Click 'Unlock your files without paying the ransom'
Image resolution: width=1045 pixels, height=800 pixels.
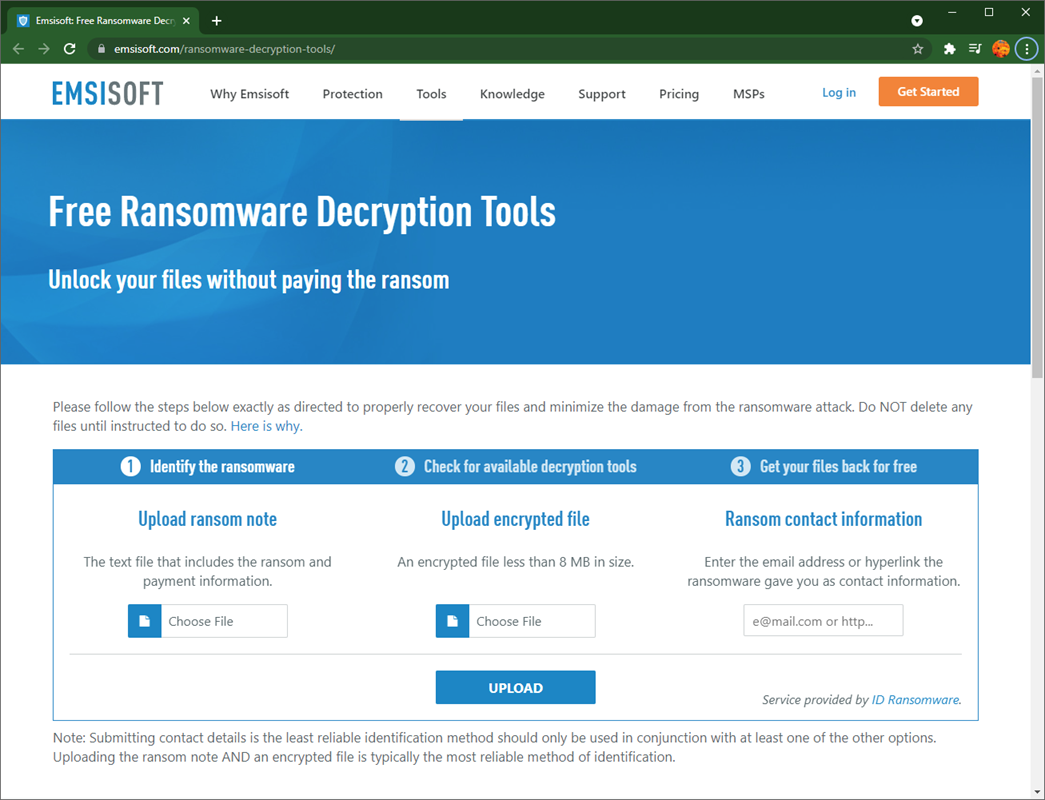pos(249,280)
